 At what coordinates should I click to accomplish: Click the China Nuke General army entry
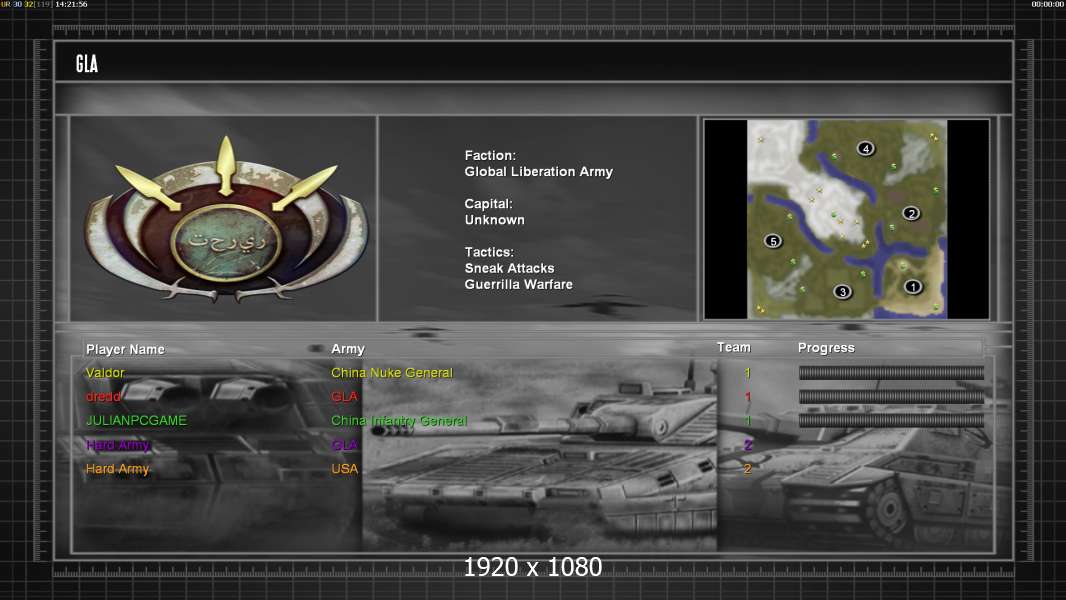point(392,372)
